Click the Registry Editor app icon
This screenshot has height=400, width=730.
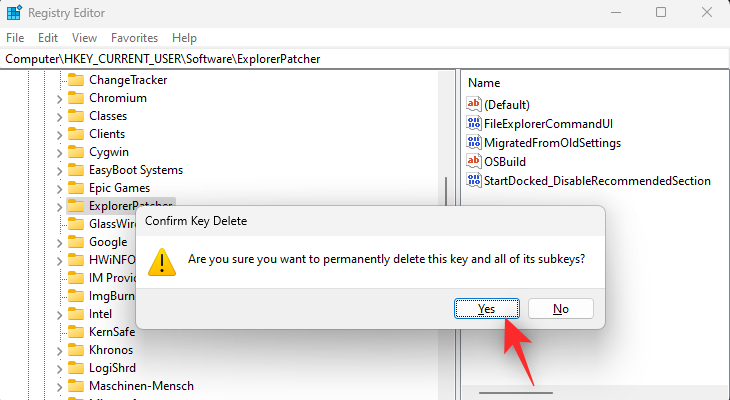[x=14, y=13]
